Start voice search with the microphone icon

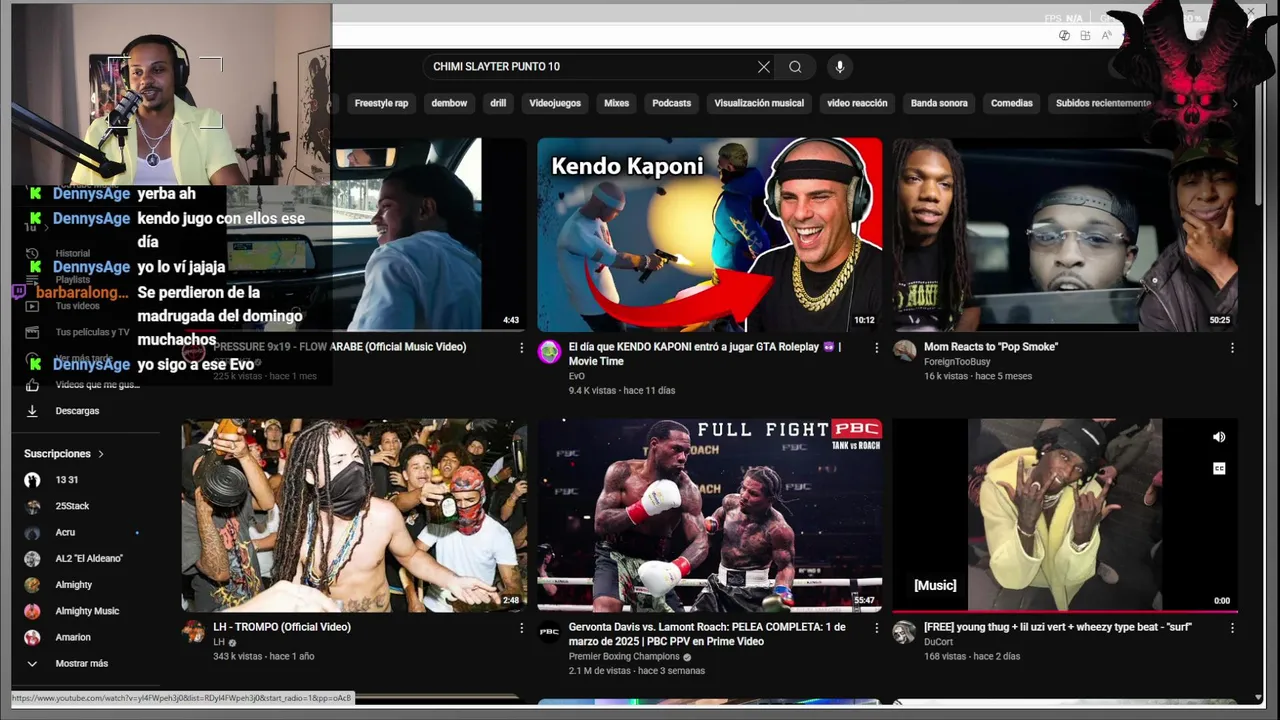(839, 67)
